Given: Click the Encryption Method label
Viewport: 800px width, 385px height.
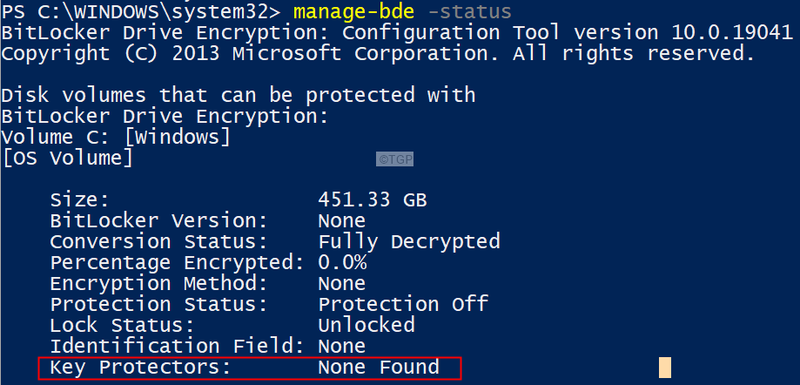Looking at the screenshot, I should point(159,284).
